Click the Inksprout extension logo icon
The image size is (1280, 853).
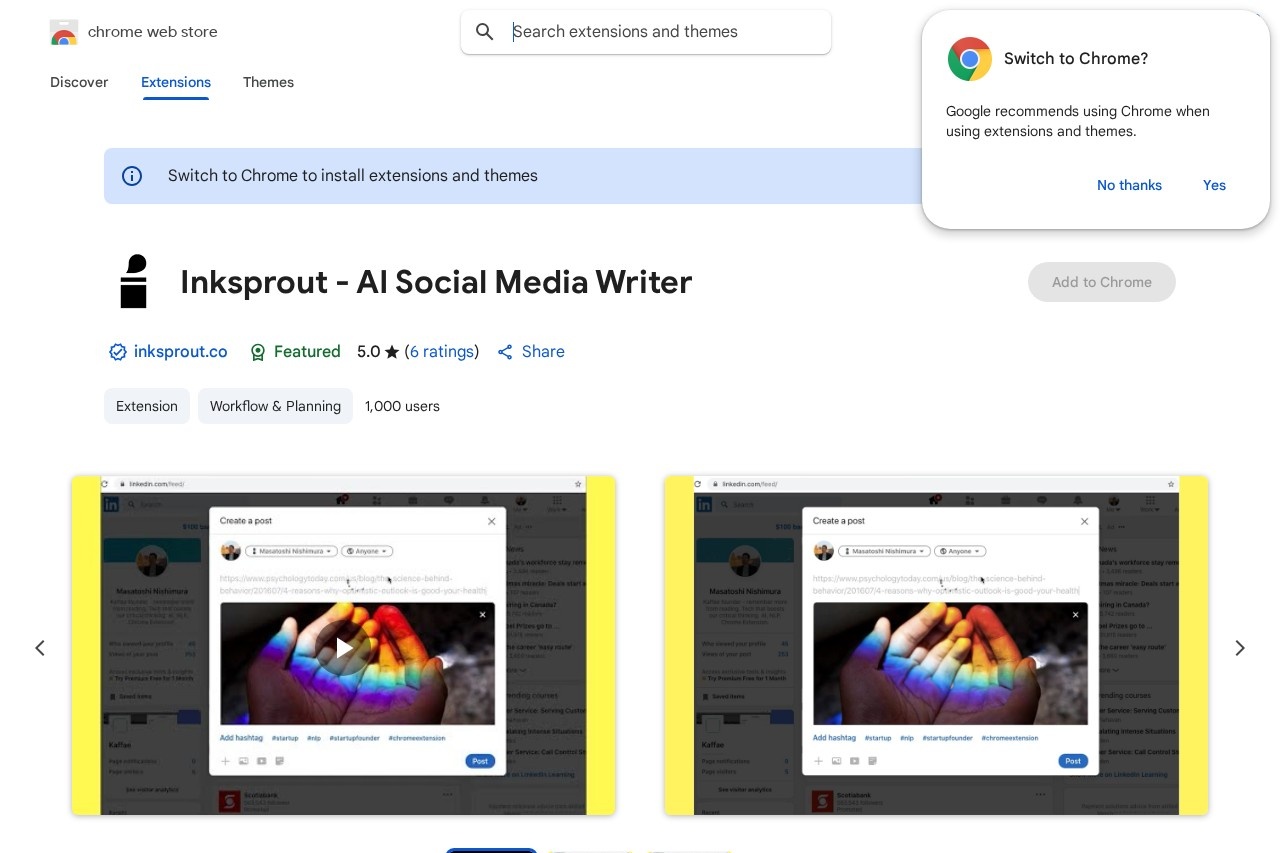134,282
